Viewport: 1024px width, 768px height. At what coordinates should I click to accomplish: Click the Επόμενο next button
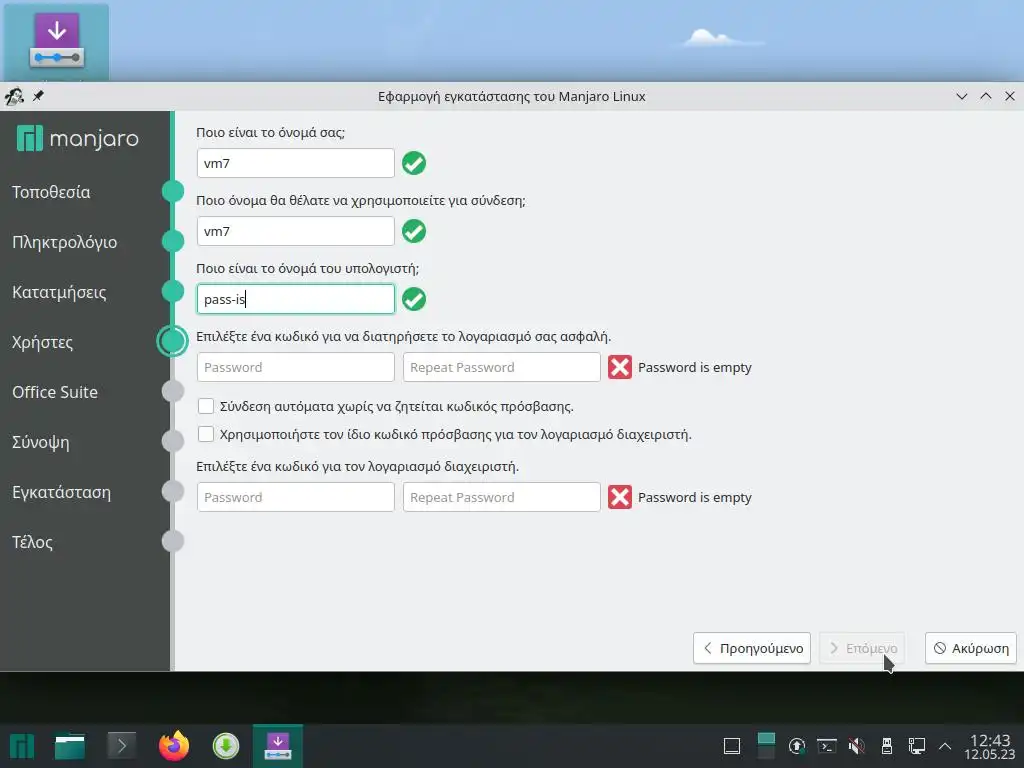(862, 648)
